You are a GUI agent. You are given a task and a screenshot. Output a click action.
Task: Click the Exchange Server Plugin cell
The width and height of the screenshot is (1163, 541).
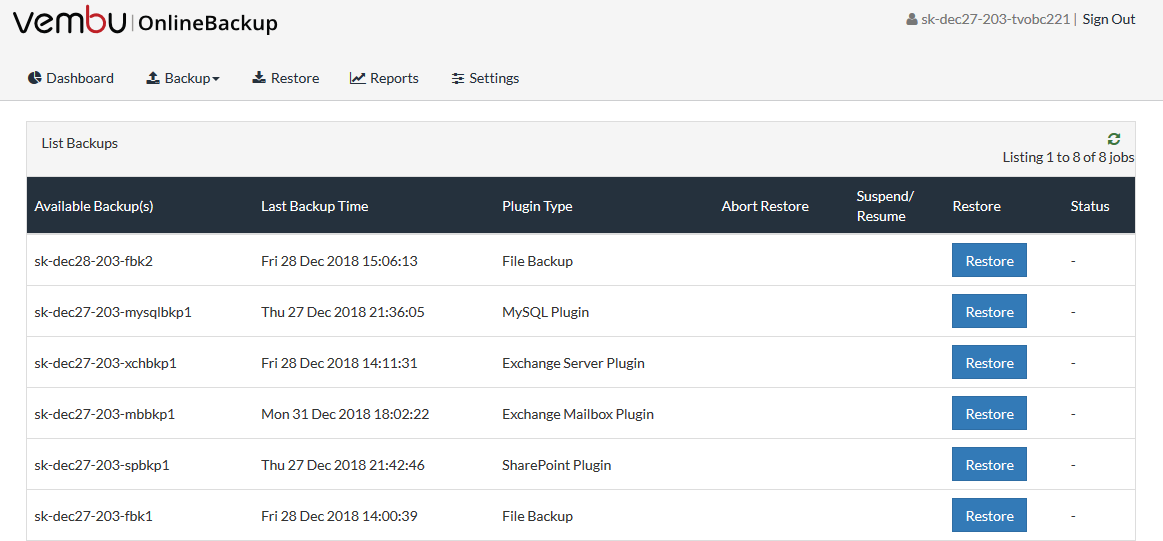click(573, 364)
